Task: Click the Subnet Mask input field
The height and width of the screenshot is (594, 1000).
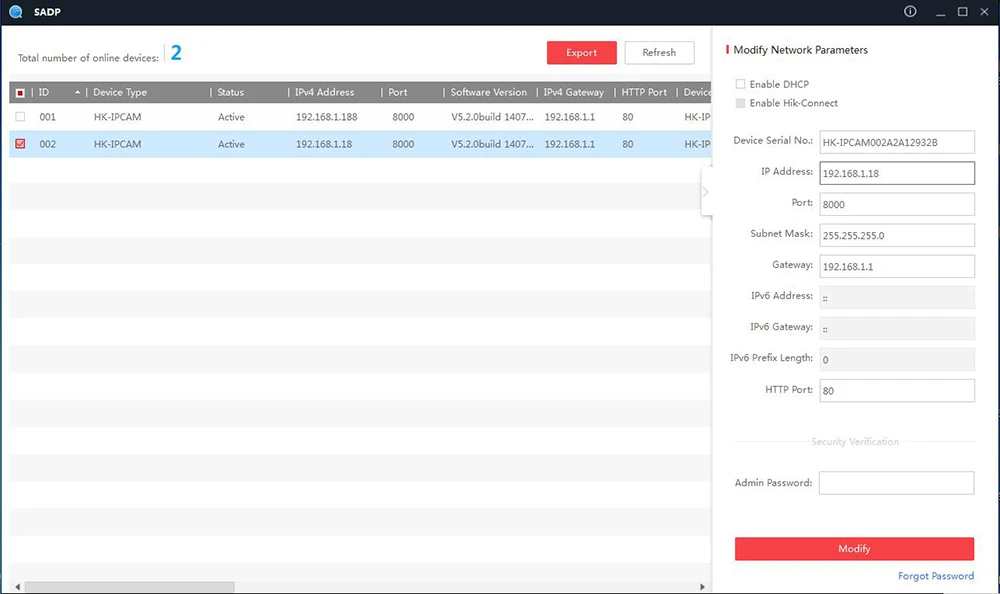Action: coord(897,235)
